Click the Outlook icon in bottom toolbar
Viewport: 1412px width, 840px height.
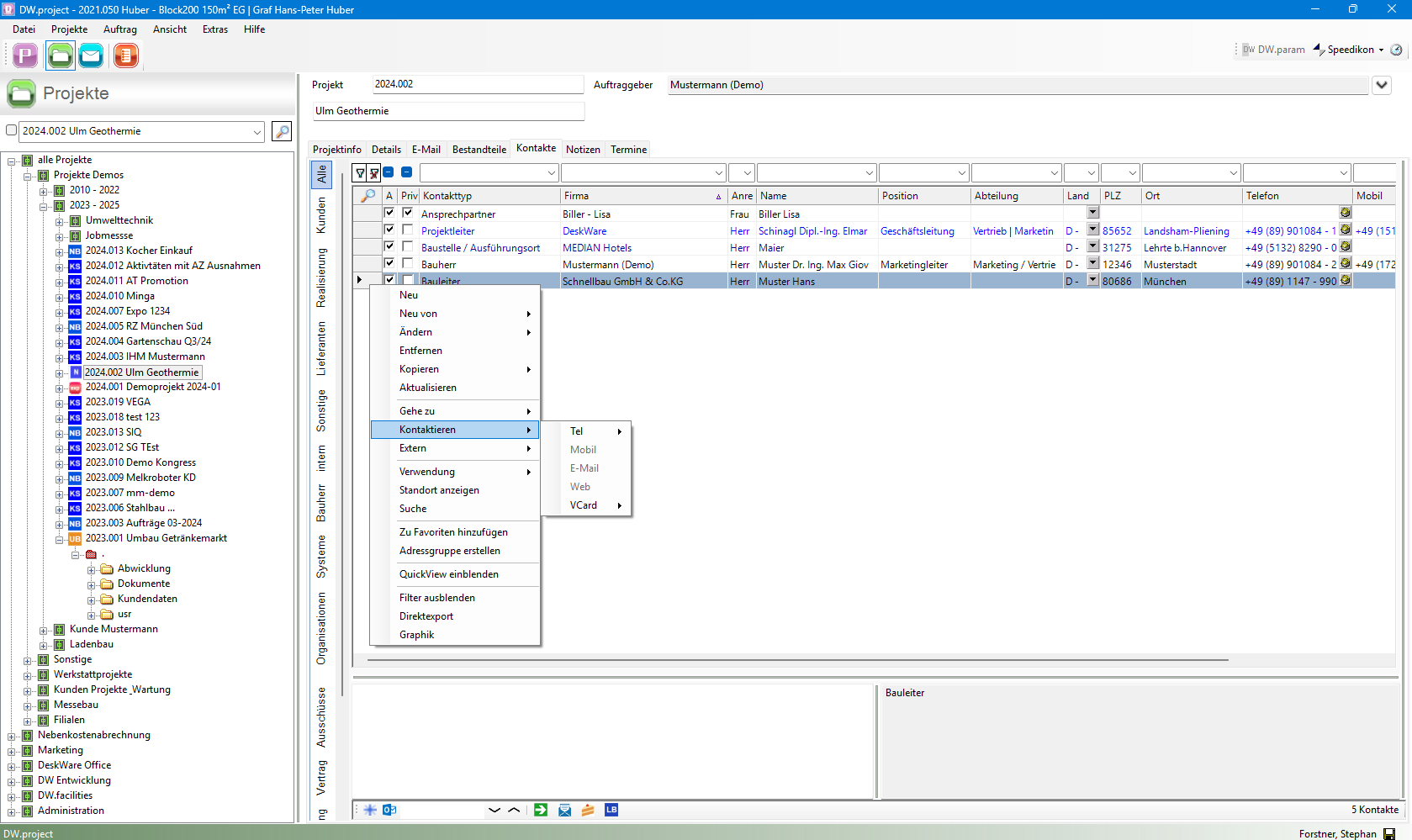389,810
